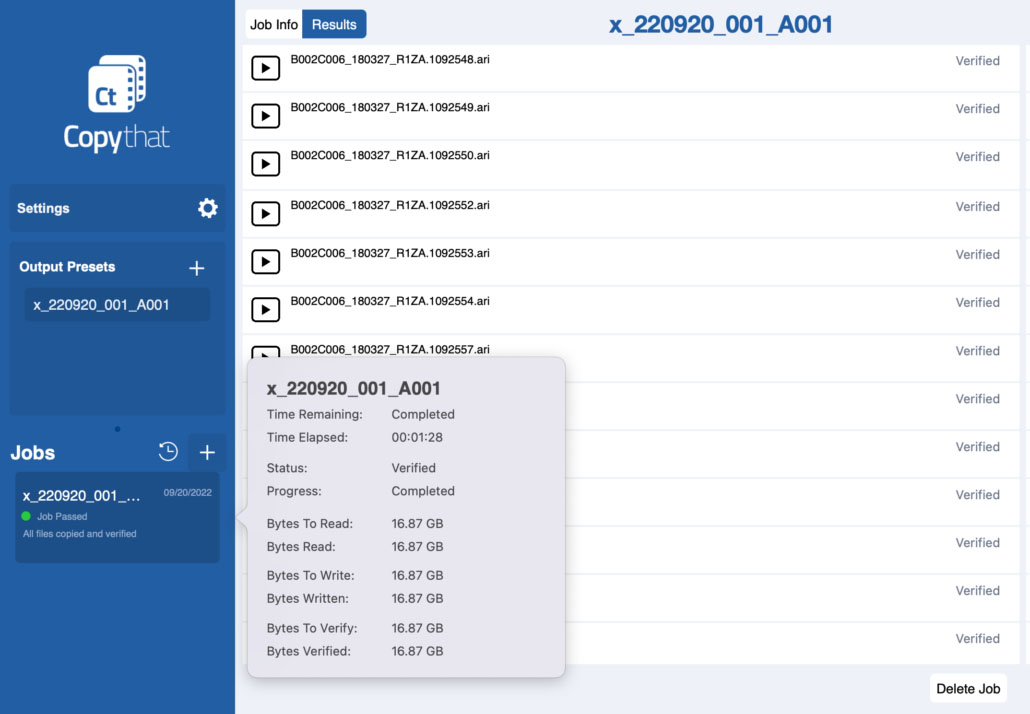The height and width of the screenshot is (714, 1030).
Task: Click the Copy That logo
Action: click(x=116, y=100)
